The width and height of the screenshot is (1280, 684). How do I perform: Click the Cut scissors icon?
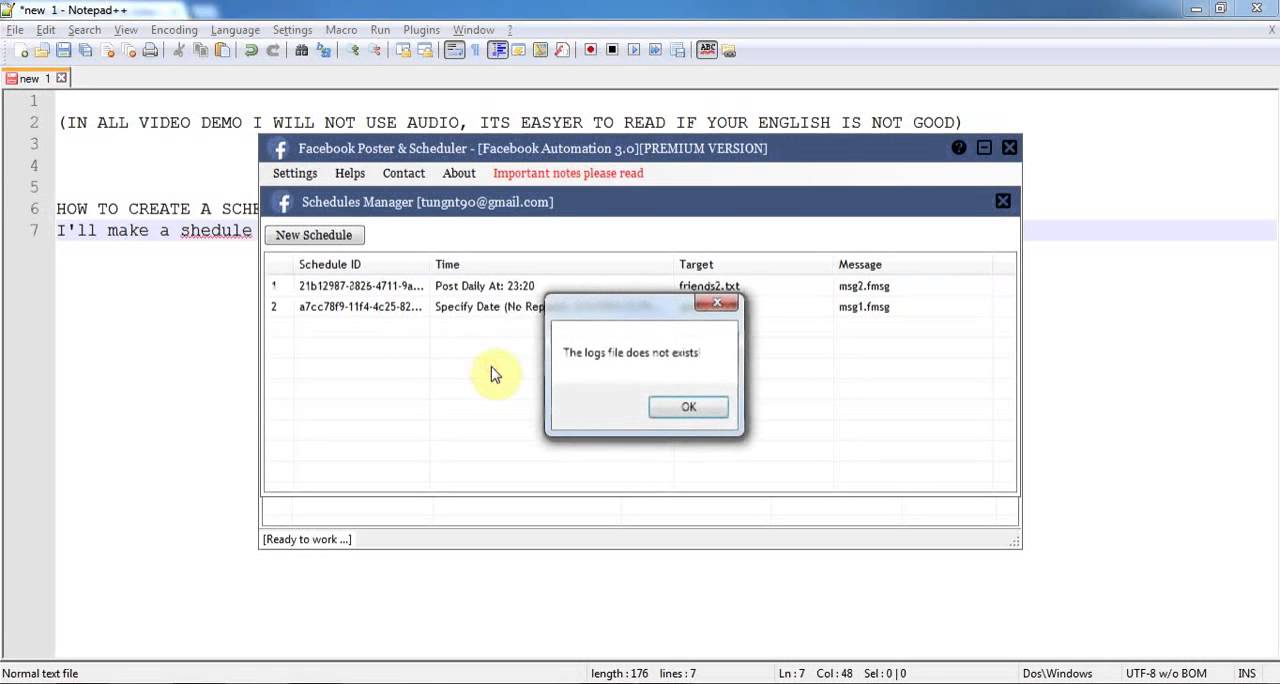[x=179, y=50]
